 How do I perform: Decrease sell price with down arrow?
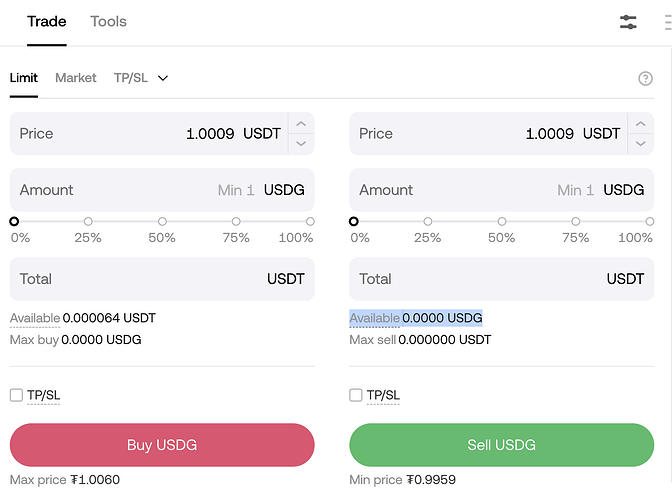(x=641, y=144)
